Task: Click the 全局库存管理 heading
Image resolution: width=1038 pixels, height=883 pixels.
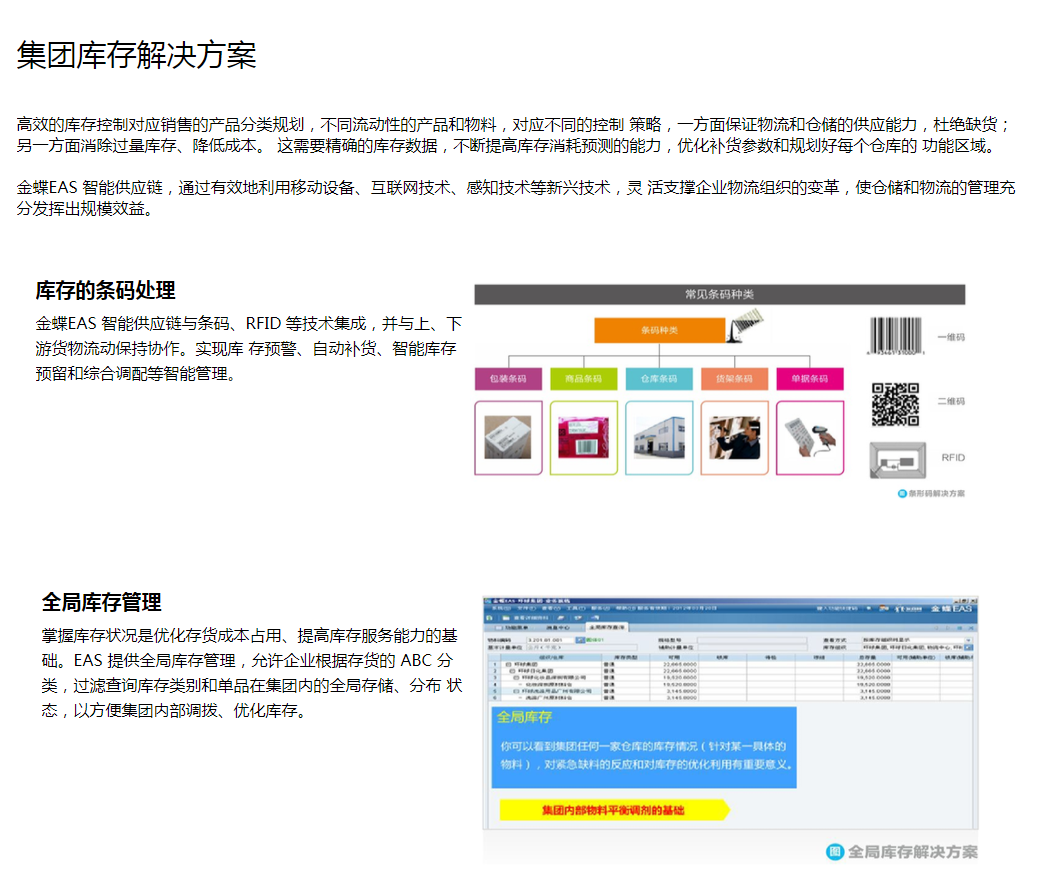Action: pyautogui.click(x=101, y=602)
